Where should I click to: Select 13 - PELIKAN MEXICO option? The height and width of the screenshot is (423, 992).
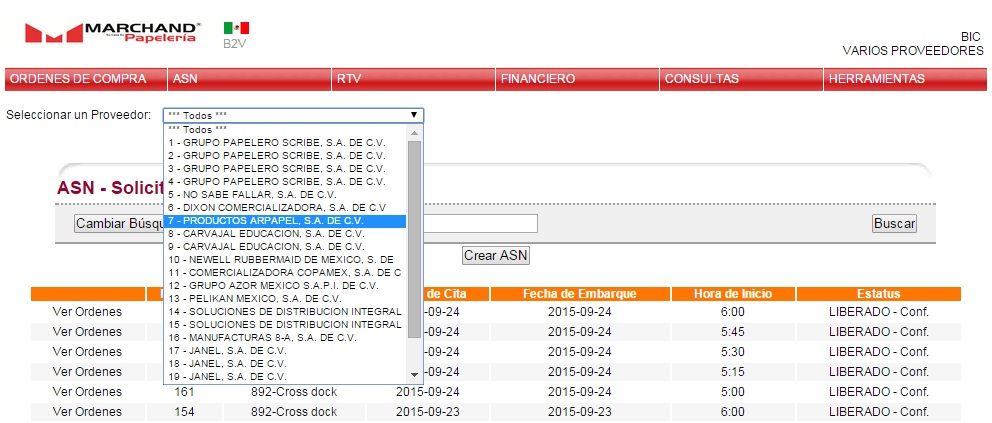(285, 298)
